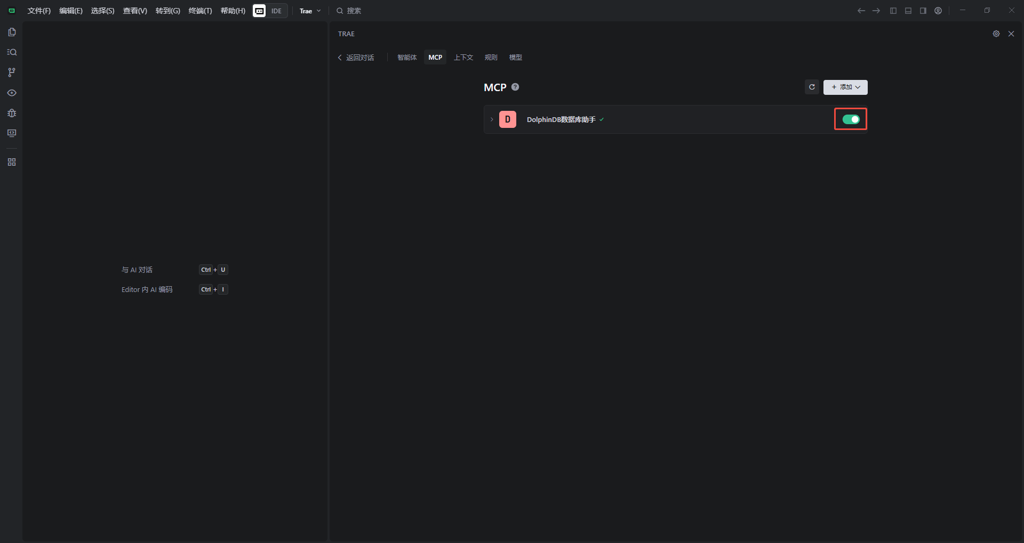Switch to IDE mode in the top toggle
1024x543 pixels.
tap(277, 11)
